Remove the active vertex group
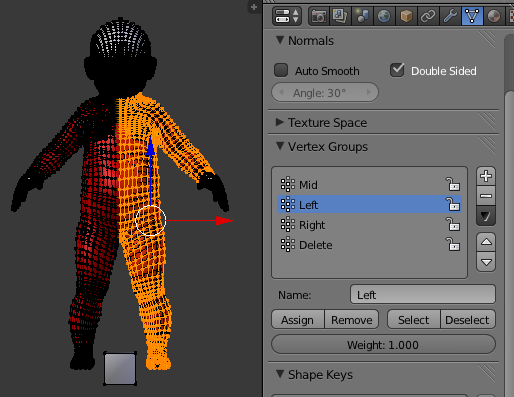 click(486, 196)
